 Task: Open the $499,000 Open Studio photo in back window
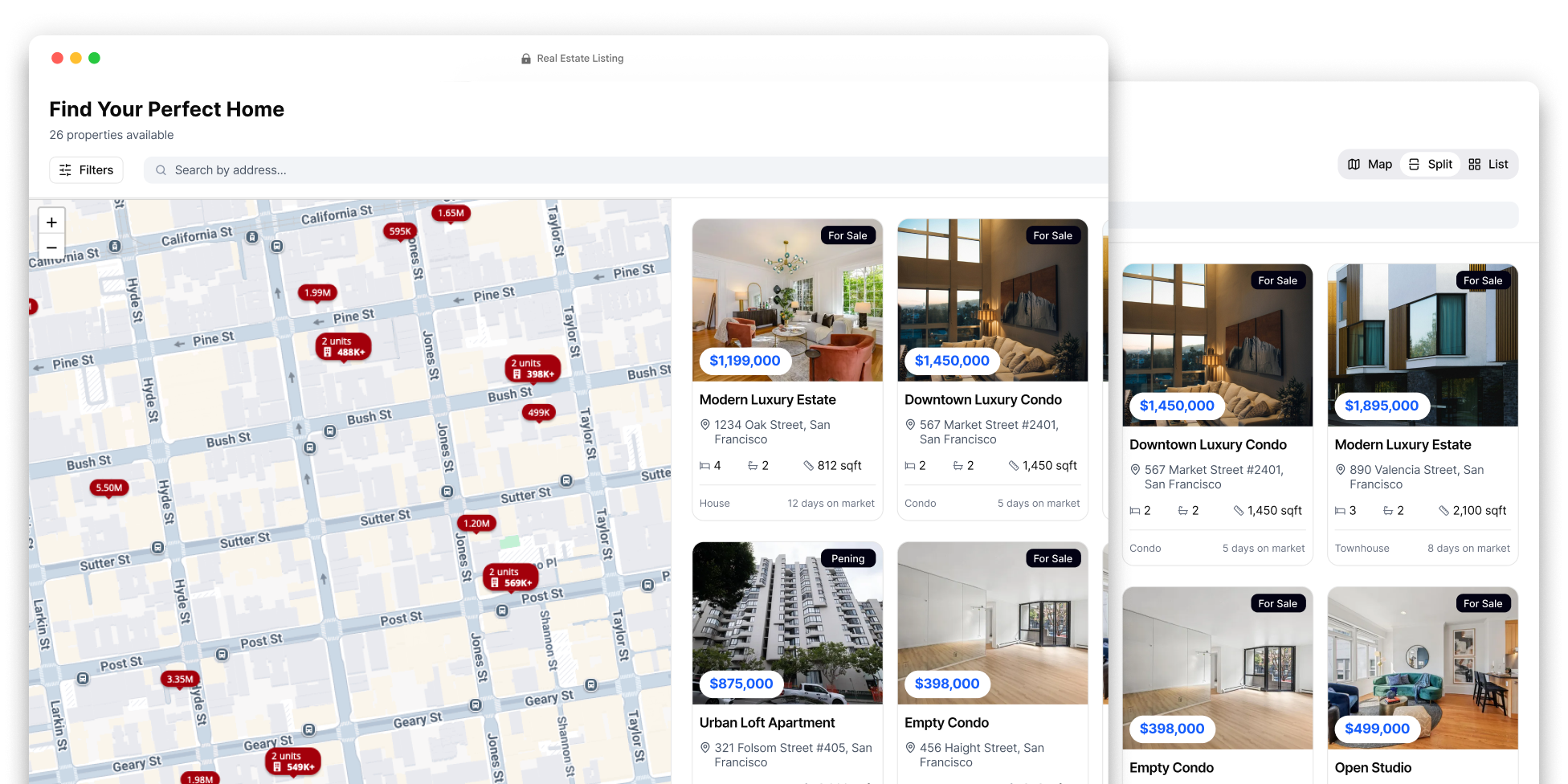coord(1423,668)
